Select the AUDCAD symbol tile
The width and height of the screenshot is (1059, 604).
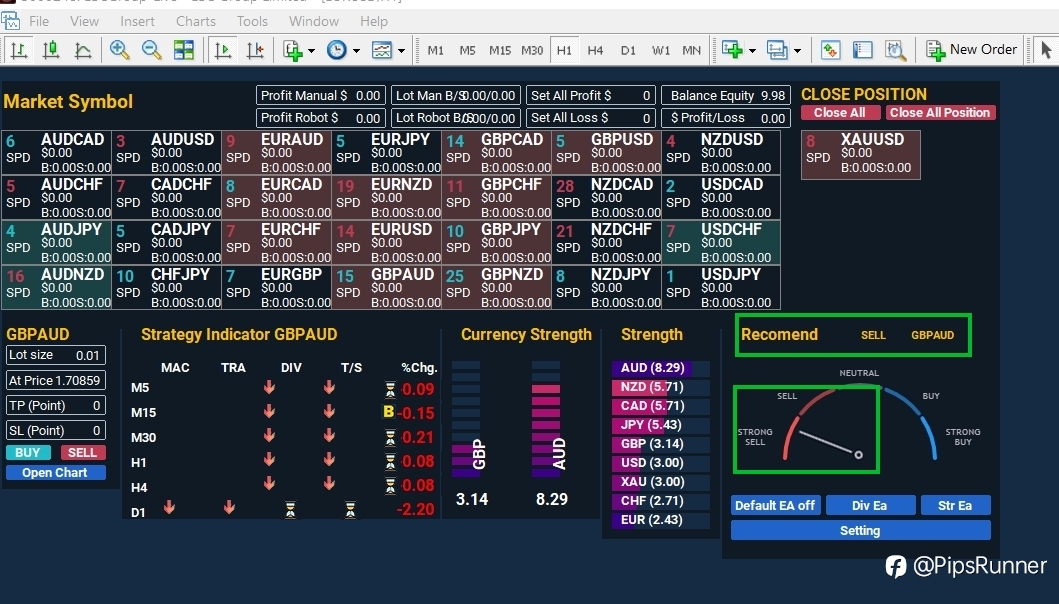pos(57,153)
